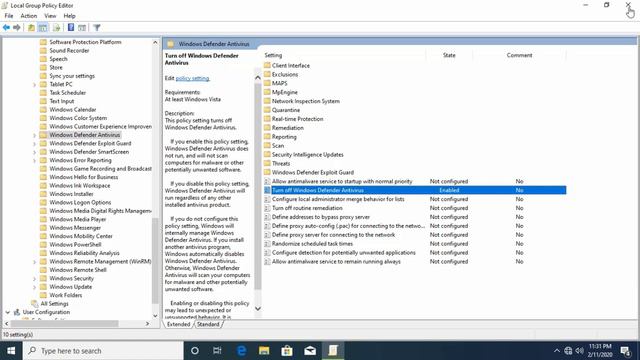This screenshot has height=360, width=640.
Task: Select the Store tree item
Action: tap(56, 67)
